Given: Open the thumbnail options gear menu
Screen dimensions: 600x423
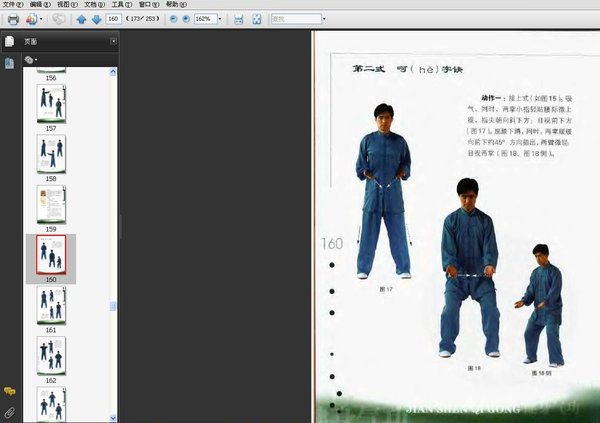Looking at the screenshot, I should tap(31, 60).
